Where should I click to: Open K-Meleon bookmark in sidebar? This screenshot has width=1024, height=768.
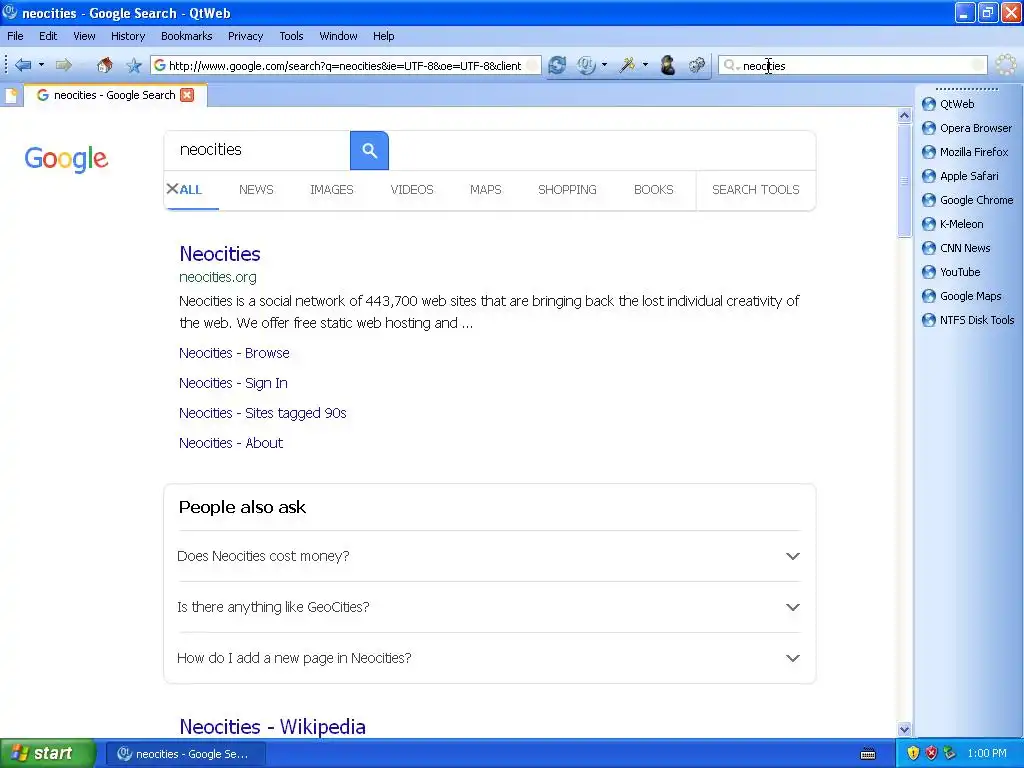coord(953,225)
